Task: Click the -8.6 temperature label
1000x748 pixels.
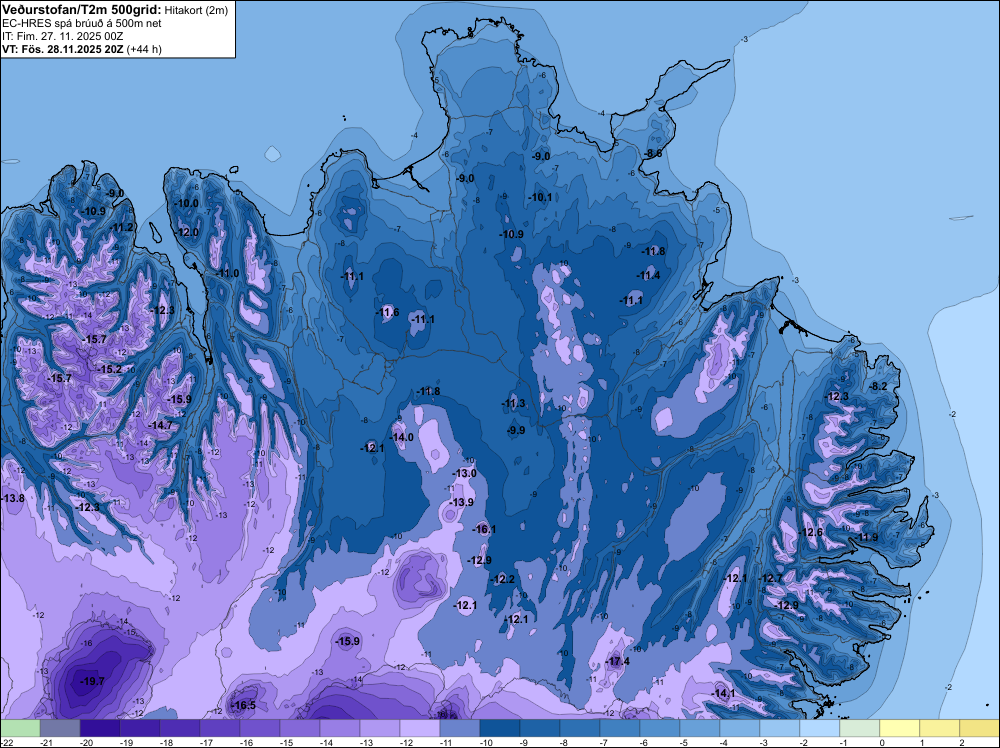Action: (x=653, y=154)
